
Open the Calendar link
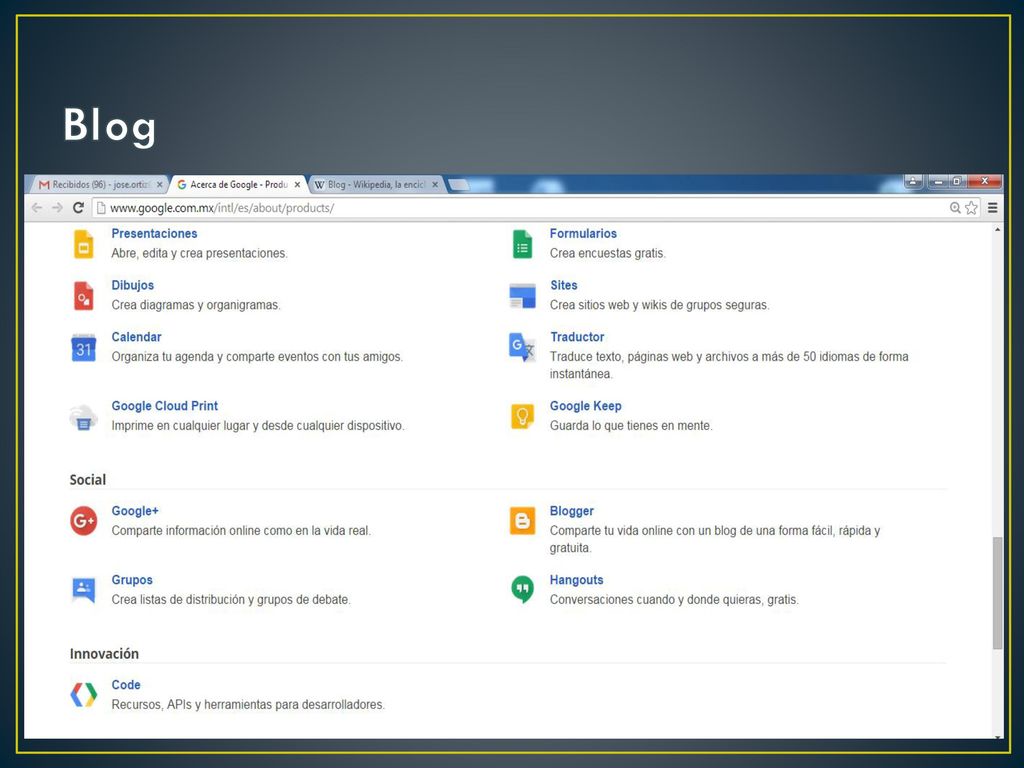(136, 337)
